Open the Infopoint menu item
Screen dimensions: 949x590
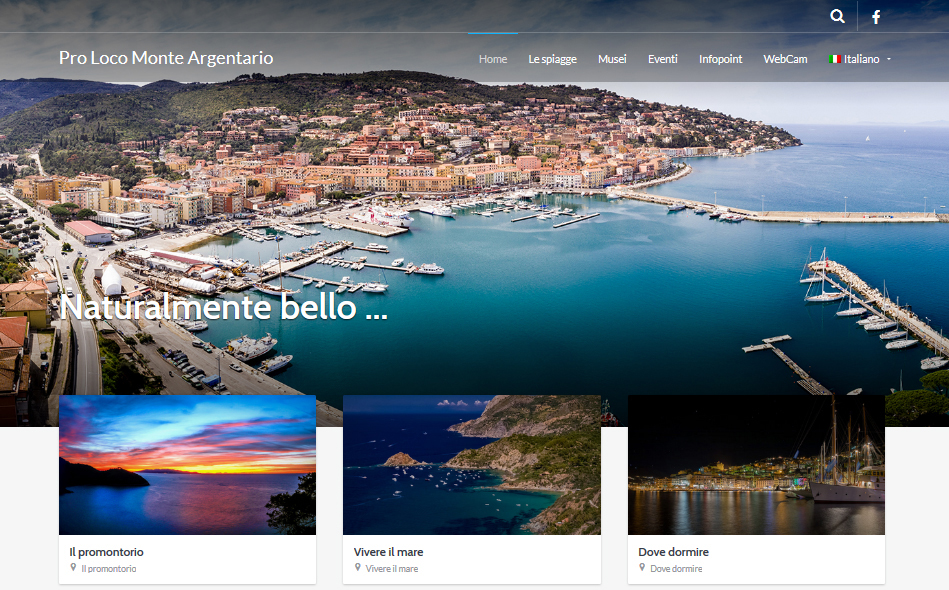[720, 59]
